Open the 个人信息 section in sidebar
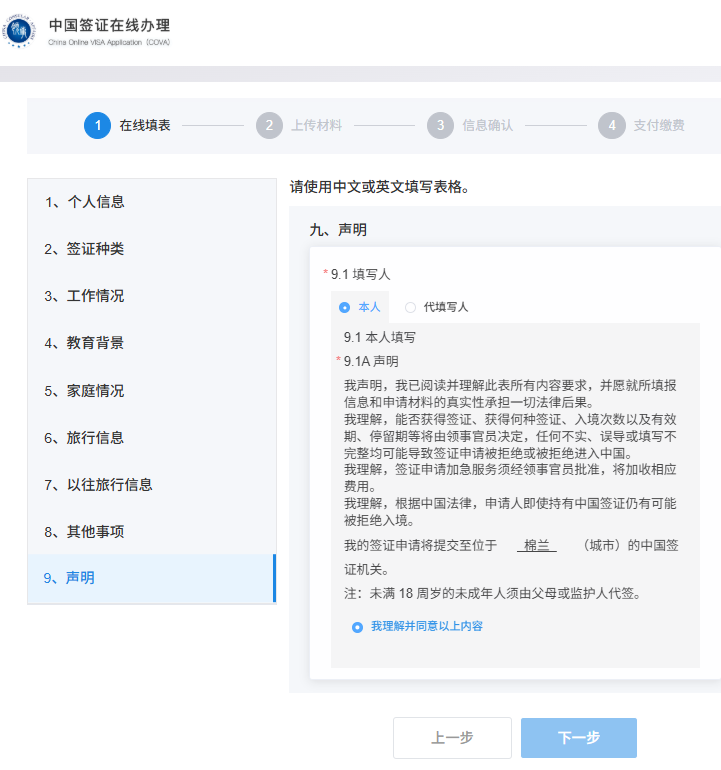Screen dimensions: 721x770 tap(85, 202)
